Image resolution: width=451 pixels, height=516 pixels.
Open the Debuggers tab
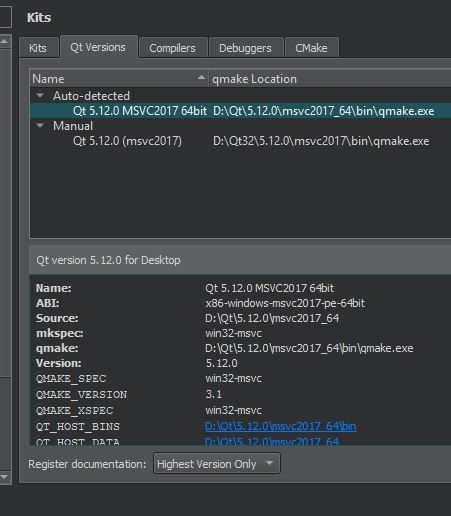tap(245, 48)
